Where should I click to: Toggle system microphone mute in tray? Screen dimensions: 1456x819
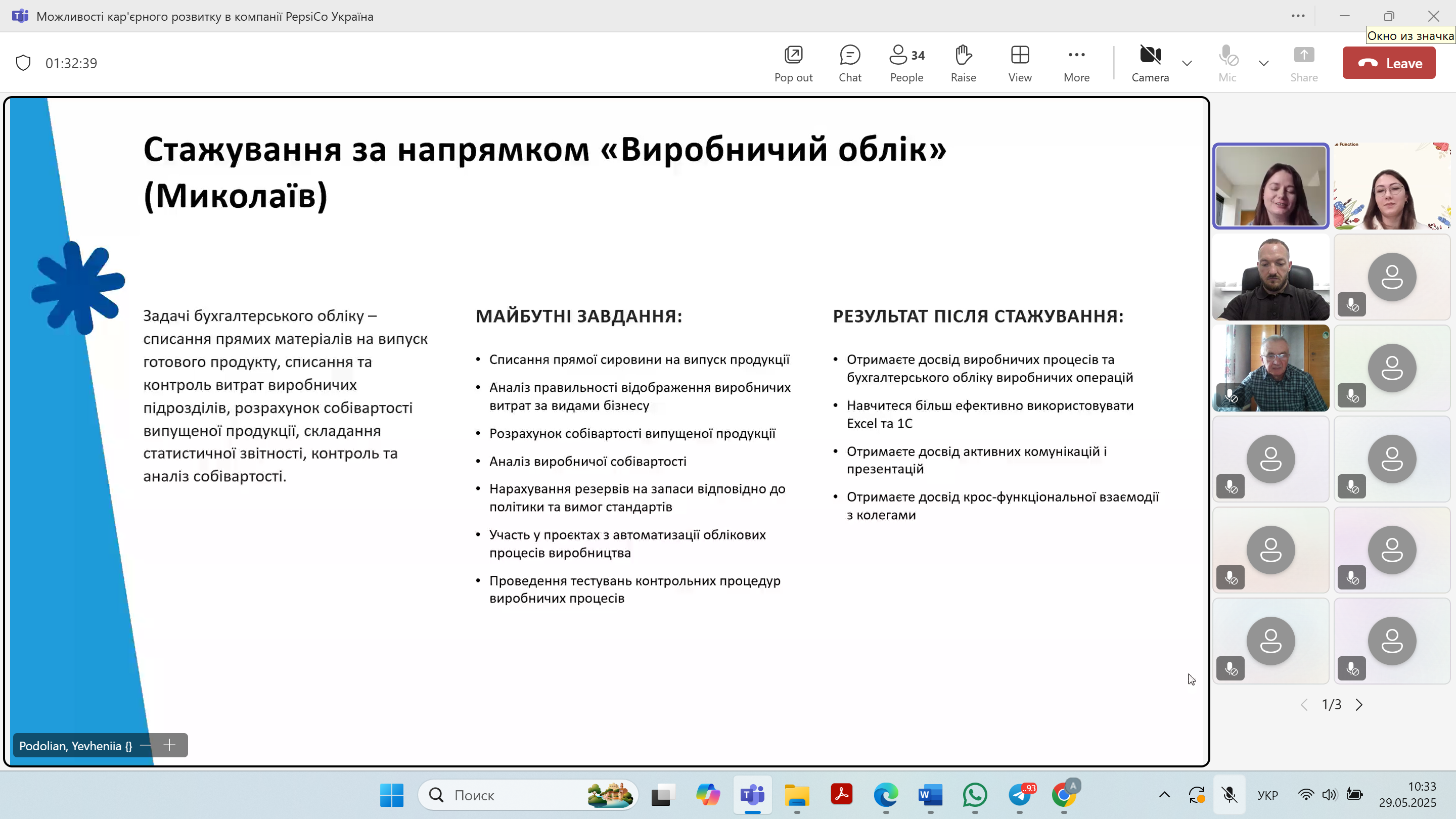(x=1229, y=795)
